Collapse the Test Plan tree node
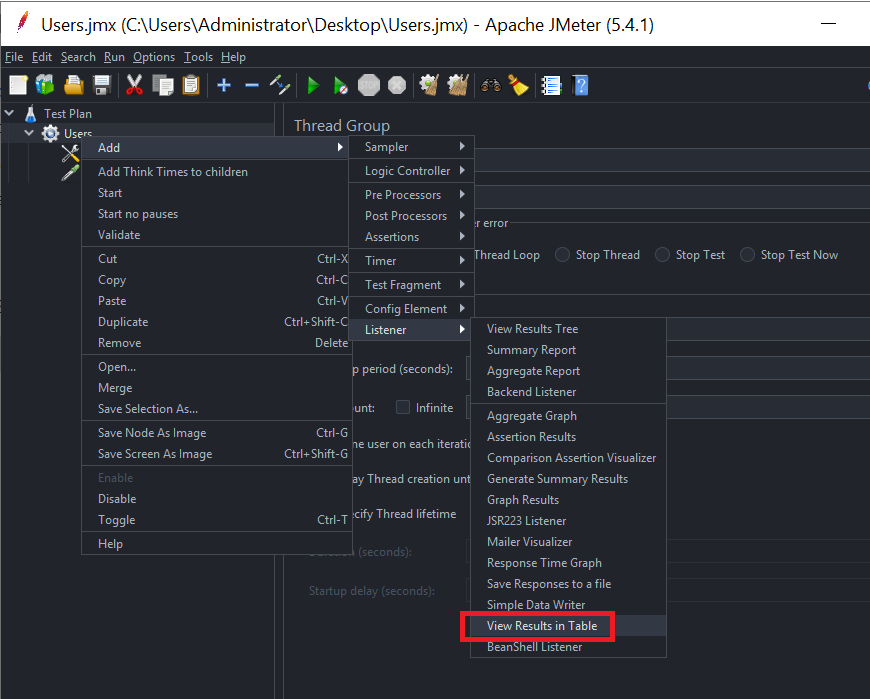This screenshot has height=699, width=870. pos(9,113)
